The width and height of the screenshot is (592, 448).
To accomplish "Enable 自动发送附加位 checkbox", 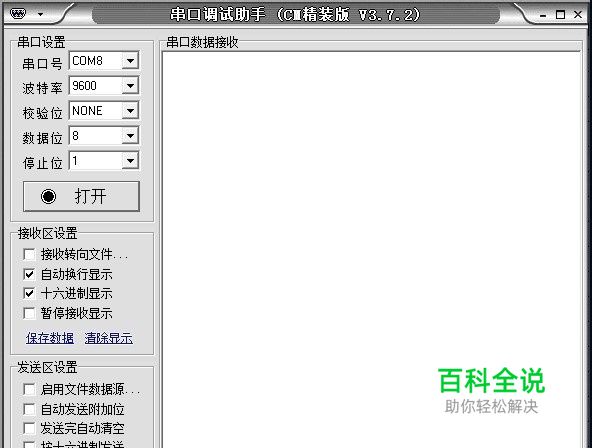I will 29,409.
